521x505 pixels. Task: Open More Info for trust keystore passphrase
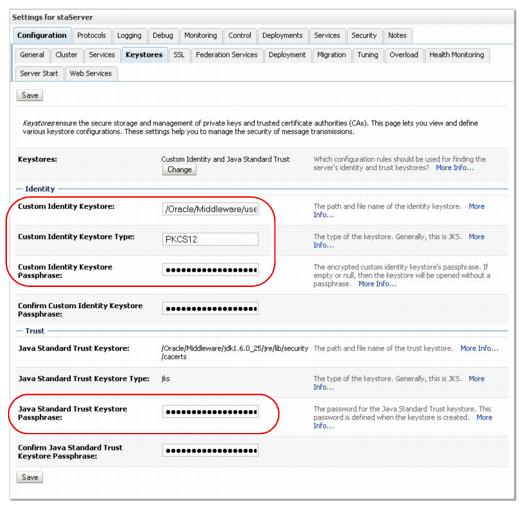pos(484,417)
